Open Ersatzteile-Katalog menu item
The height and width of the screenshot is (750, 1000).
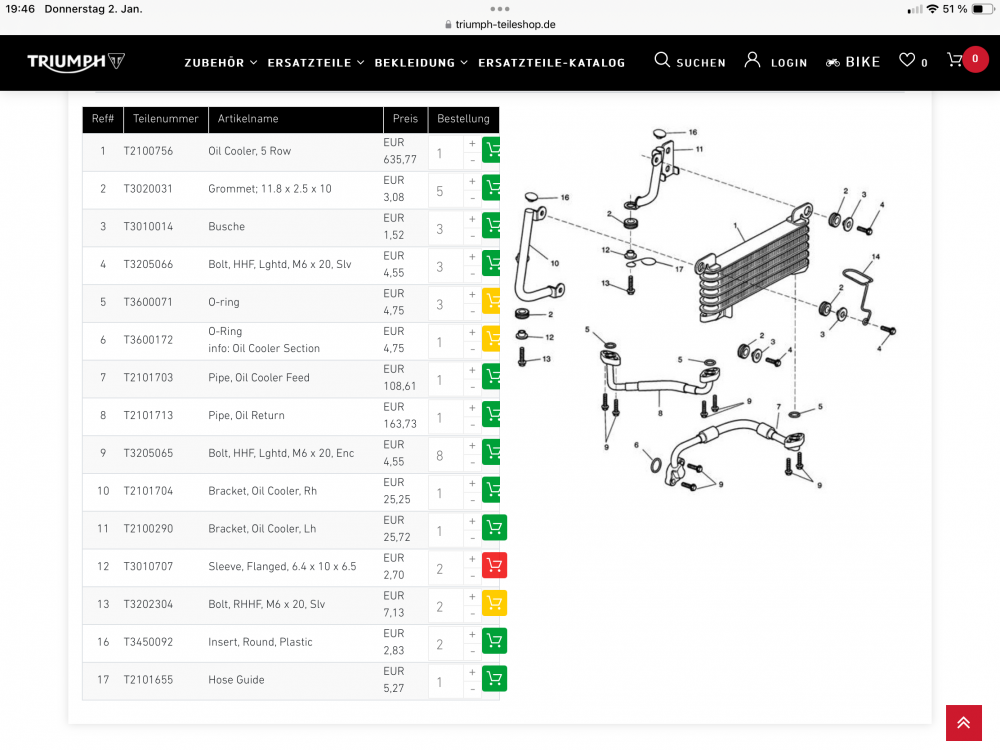point(552,62)
